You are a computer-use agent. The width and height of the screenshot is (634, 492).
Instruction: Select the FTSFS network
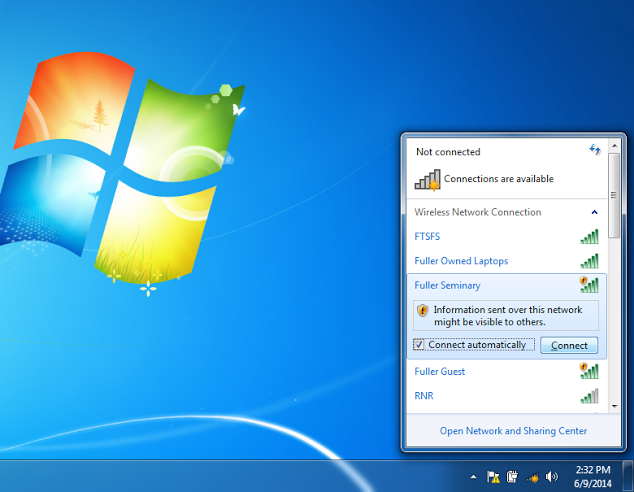click(506, 236)
